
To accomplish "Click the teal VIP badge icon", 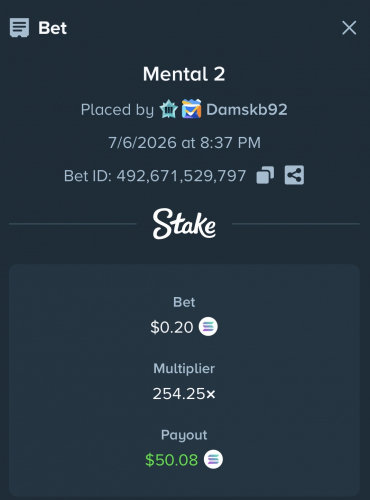I will click(x=168, y=109).
